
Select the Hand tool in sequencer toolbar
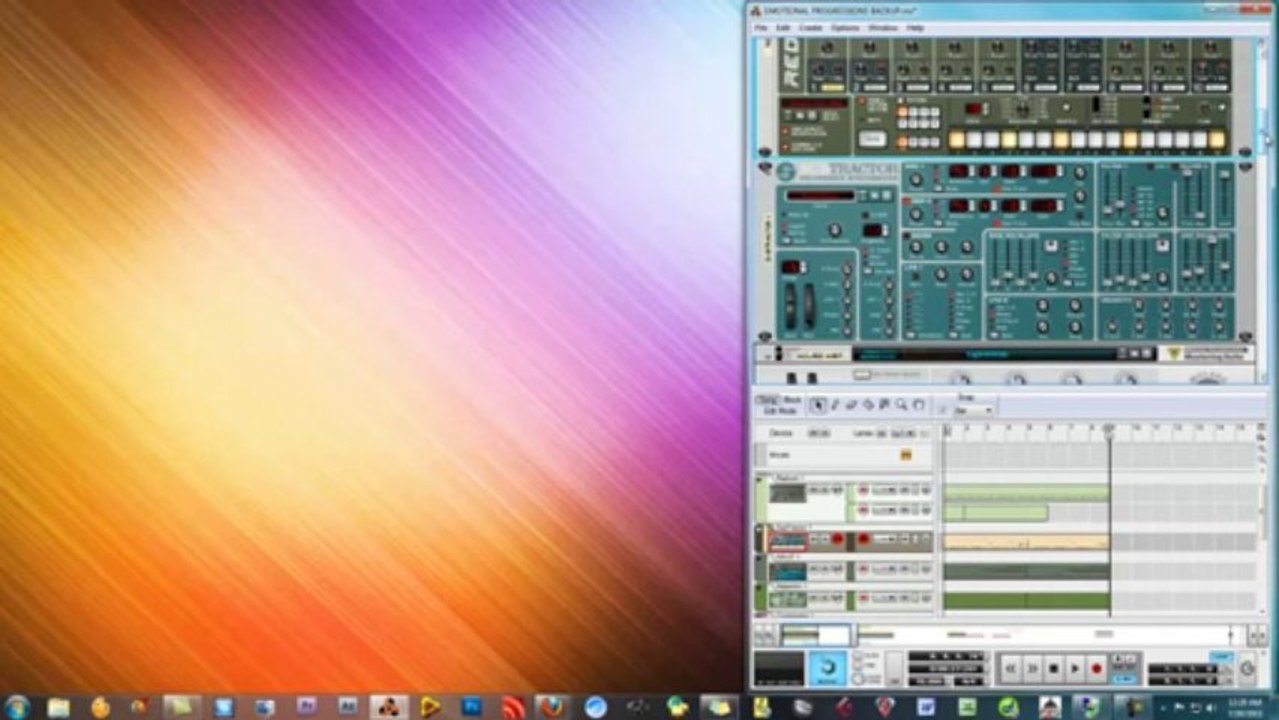918,405
